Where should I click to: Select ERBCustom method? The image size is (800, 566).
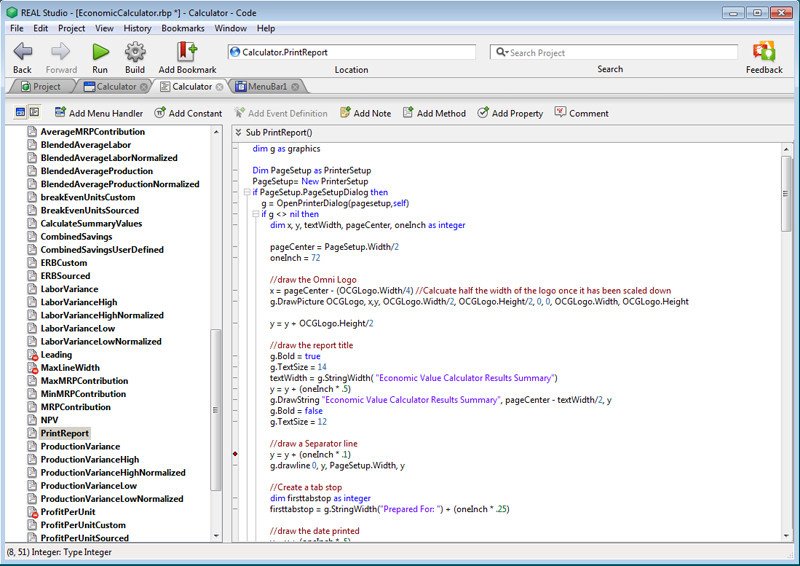(x=64, y=263)
